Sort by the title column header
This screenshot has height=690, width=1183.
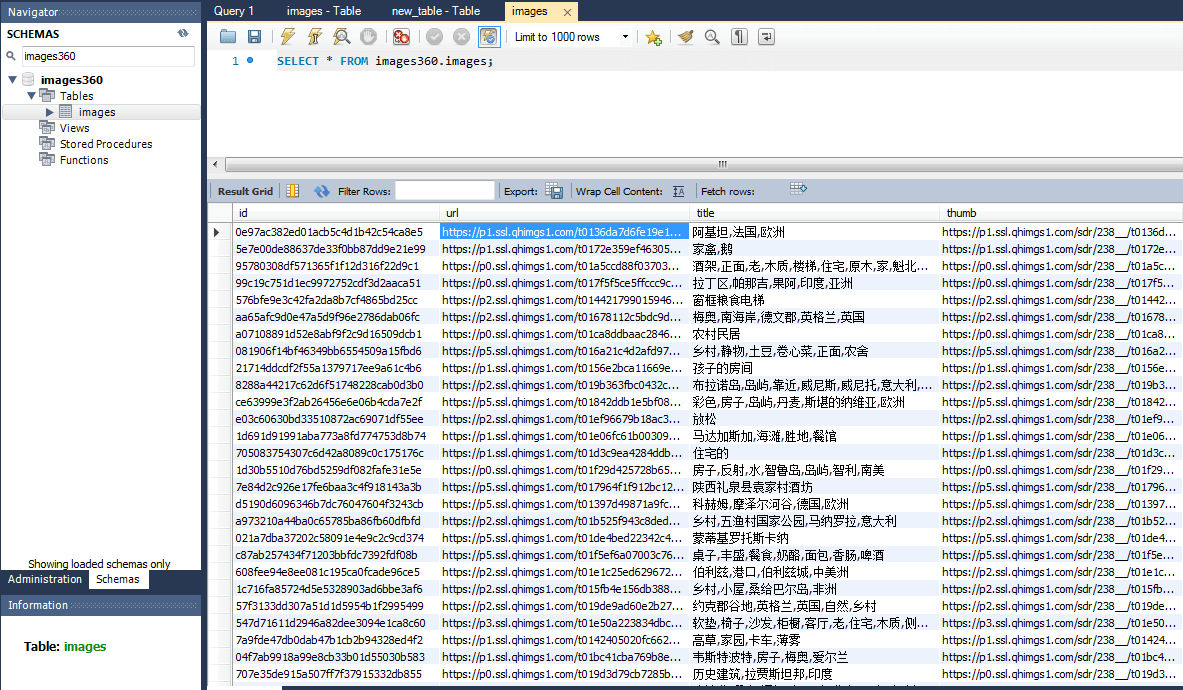point(814,213)
